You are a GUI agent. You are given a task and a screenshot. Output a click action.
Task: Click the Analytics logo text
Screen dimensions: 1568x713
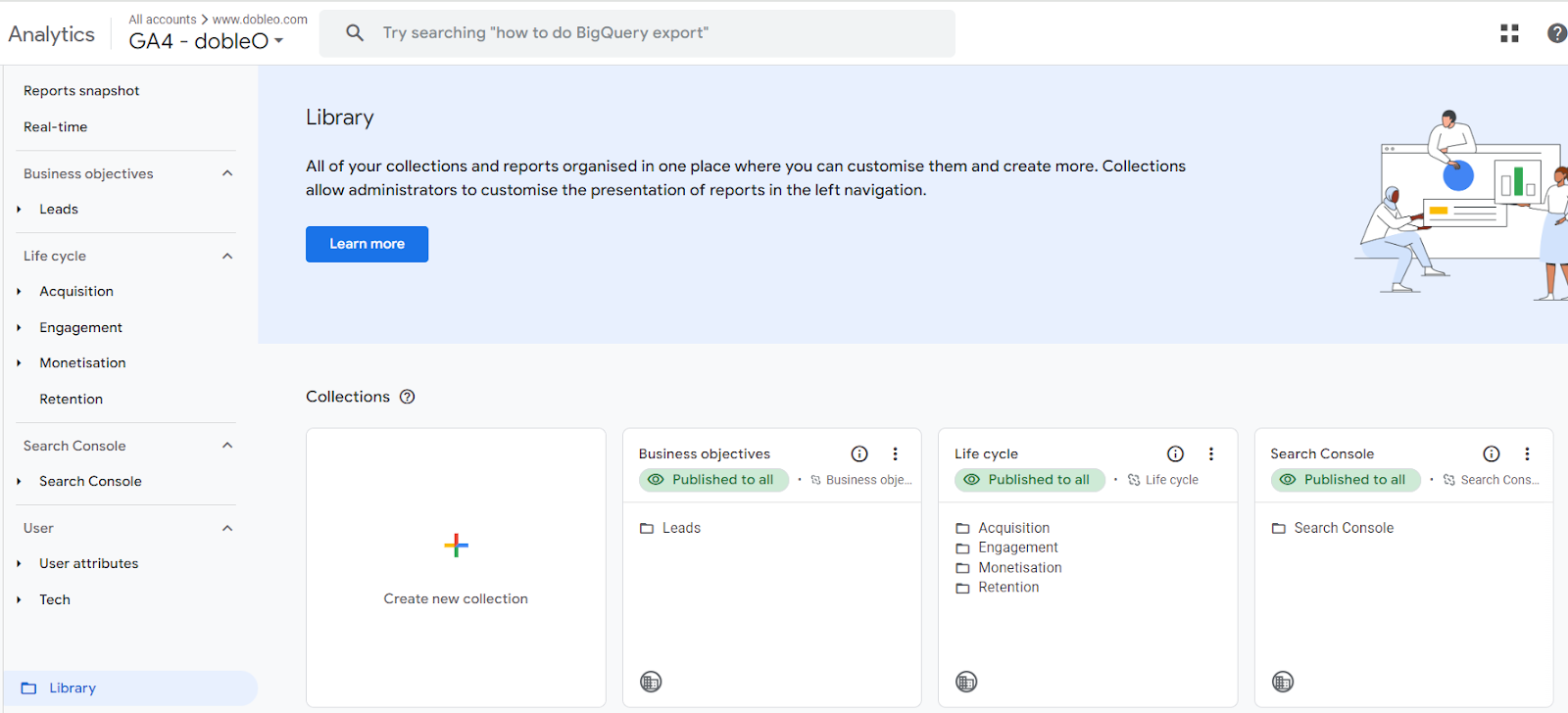click(52, 34)
